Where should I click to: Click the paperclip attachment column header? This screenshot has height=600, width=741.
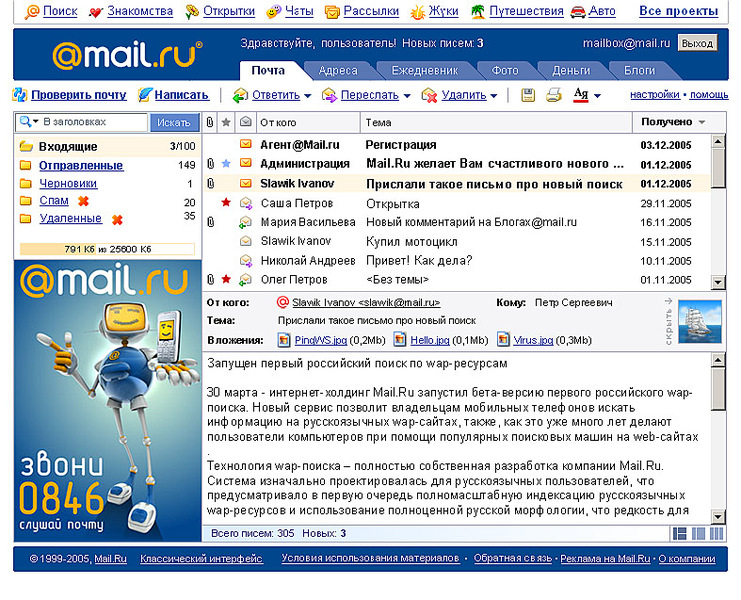(x=210, y=122)
